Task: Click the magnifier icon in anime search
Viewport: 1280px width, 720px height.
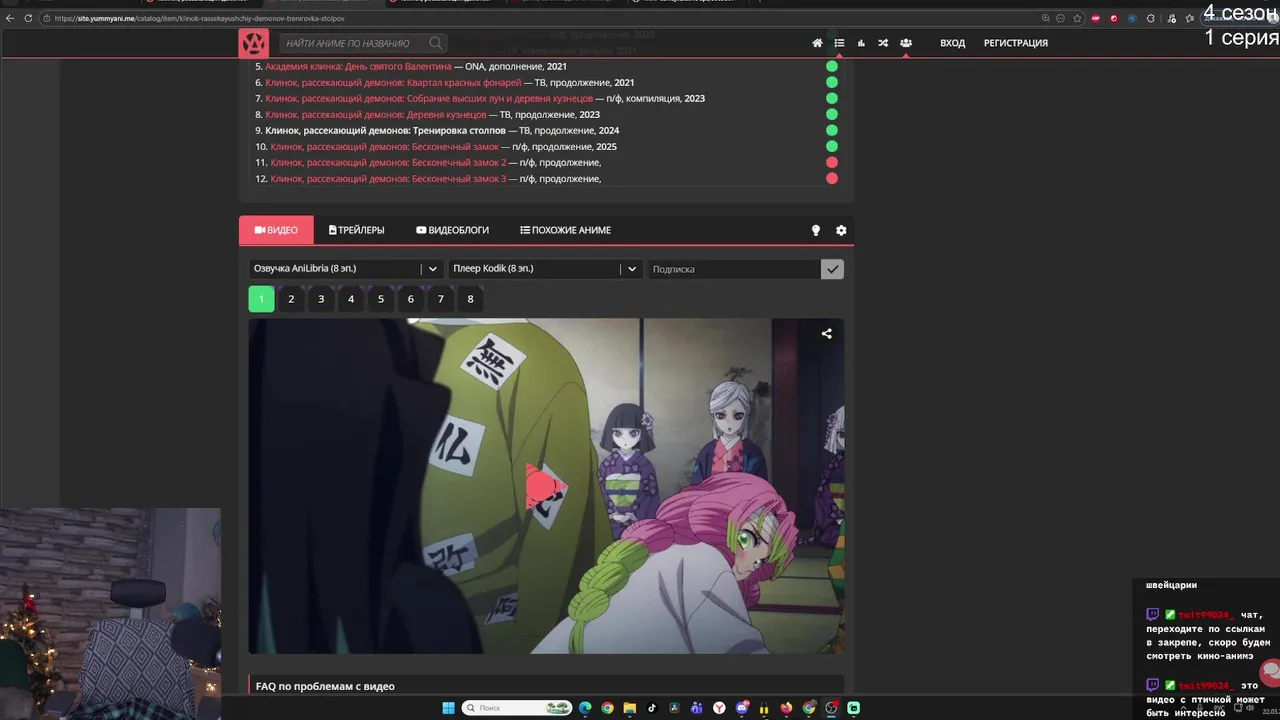Action: point(436,43)
